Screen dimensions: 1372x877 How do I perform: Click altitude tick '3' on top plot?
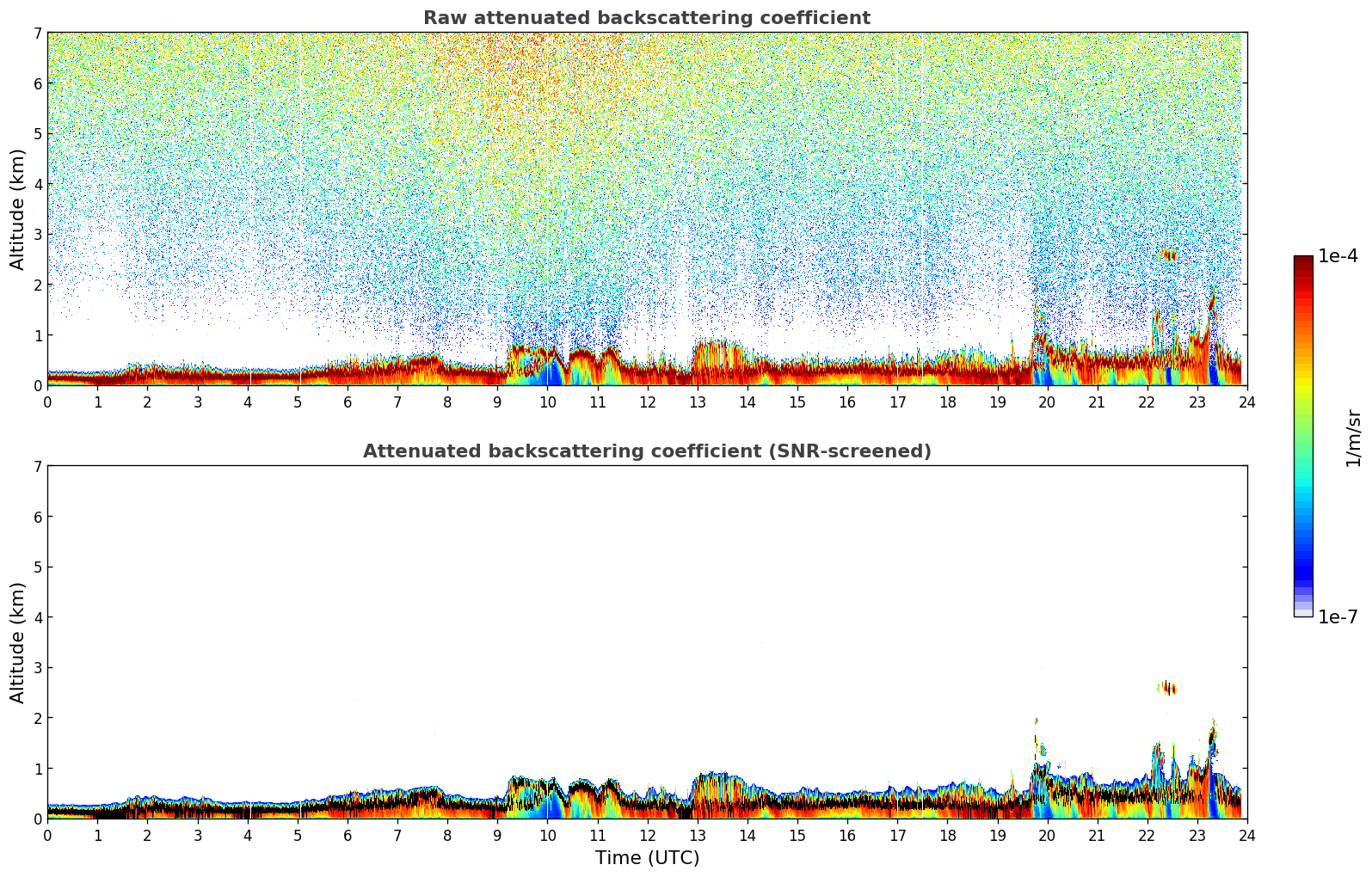click(x=37, y=235)
